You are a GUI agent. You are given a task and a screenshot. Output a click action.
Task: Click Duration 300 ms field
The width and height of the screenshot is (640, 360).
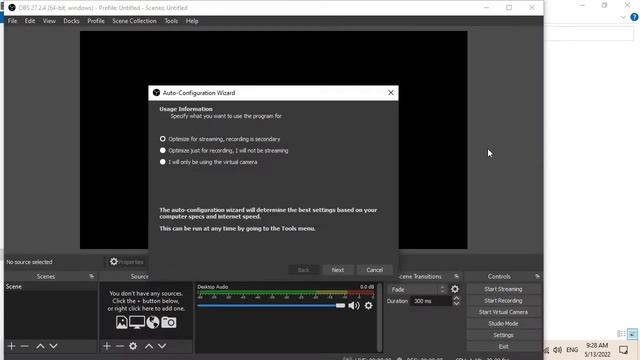click(431, 301)
